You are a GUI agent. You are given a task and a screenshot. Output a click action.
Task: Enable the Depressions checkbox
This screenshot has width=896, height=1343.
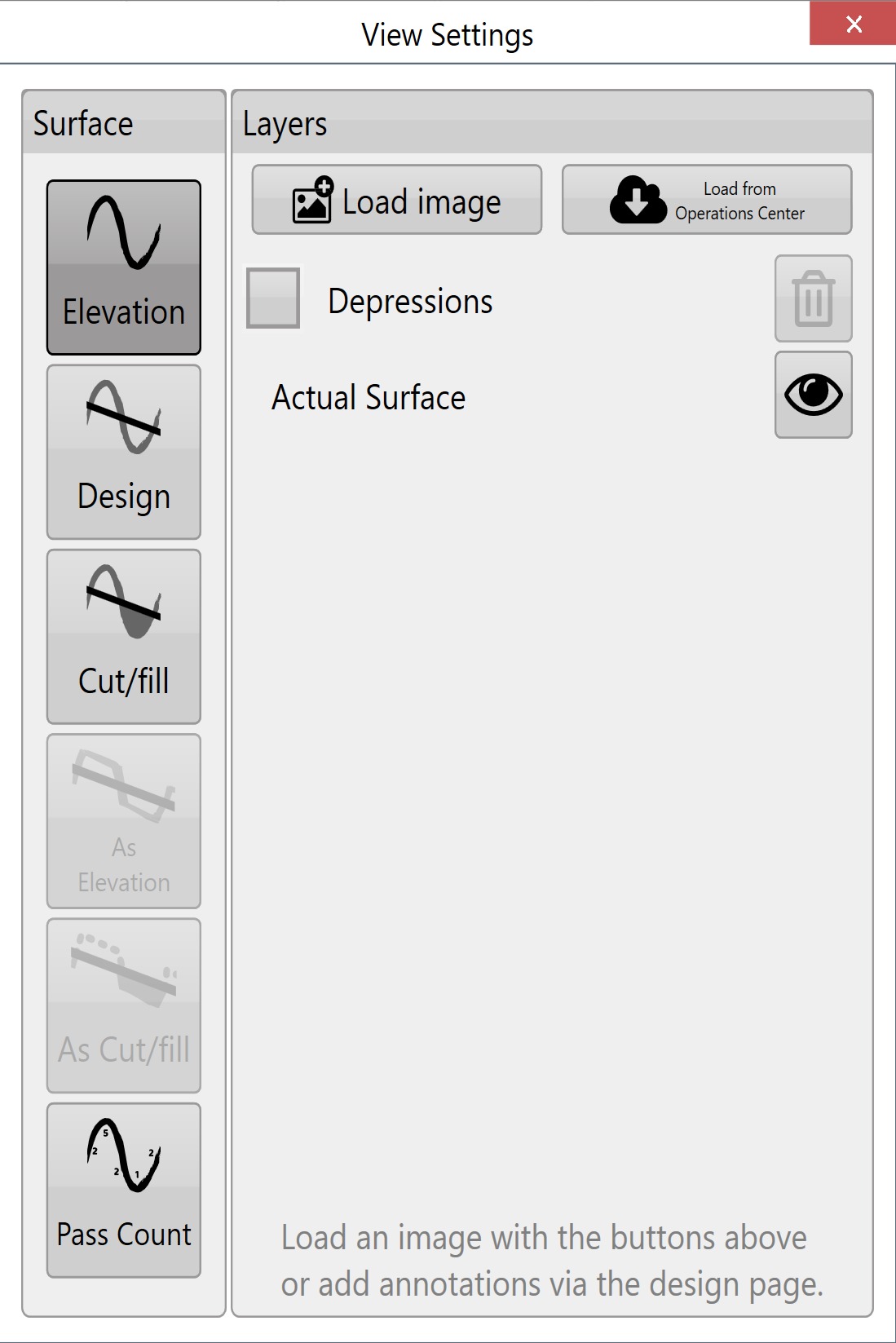pos(273,298)
